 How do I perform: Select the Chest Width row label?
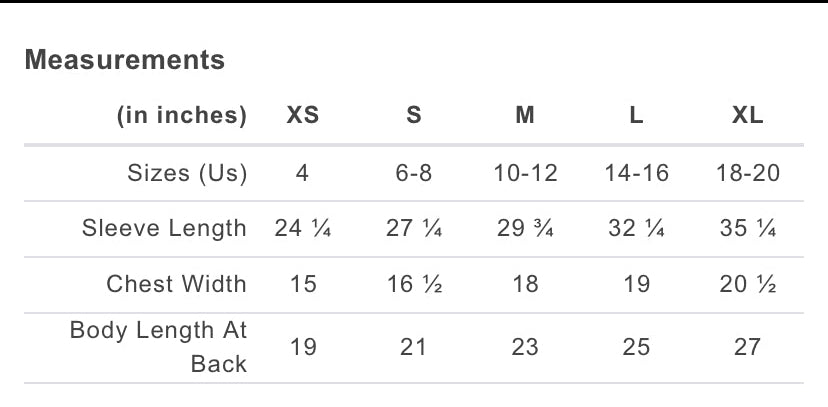click(x=176, y=284)
